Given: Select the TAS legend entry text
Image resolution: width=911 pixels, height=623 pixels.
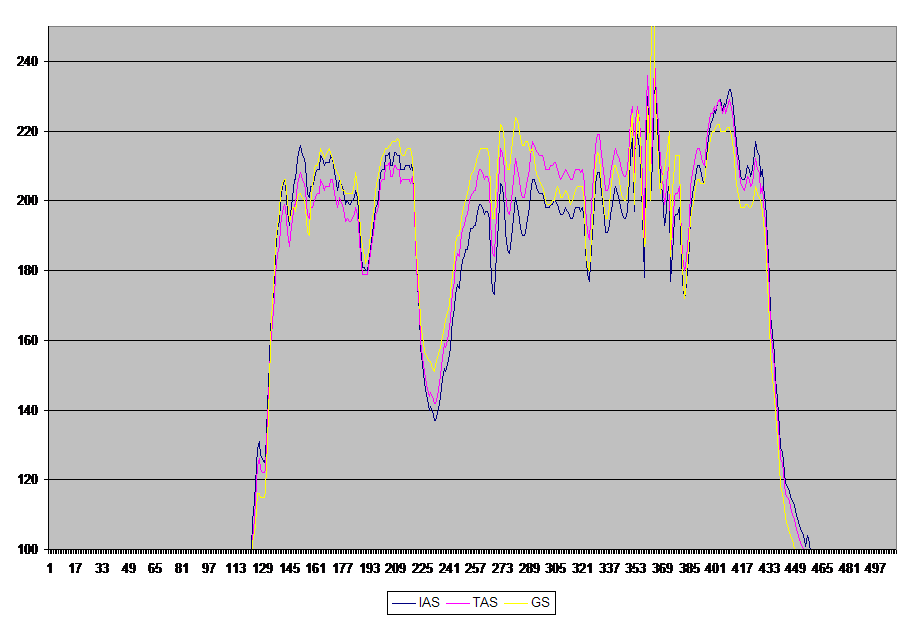Looking at the screenshot, I should [x=485, y=603].
